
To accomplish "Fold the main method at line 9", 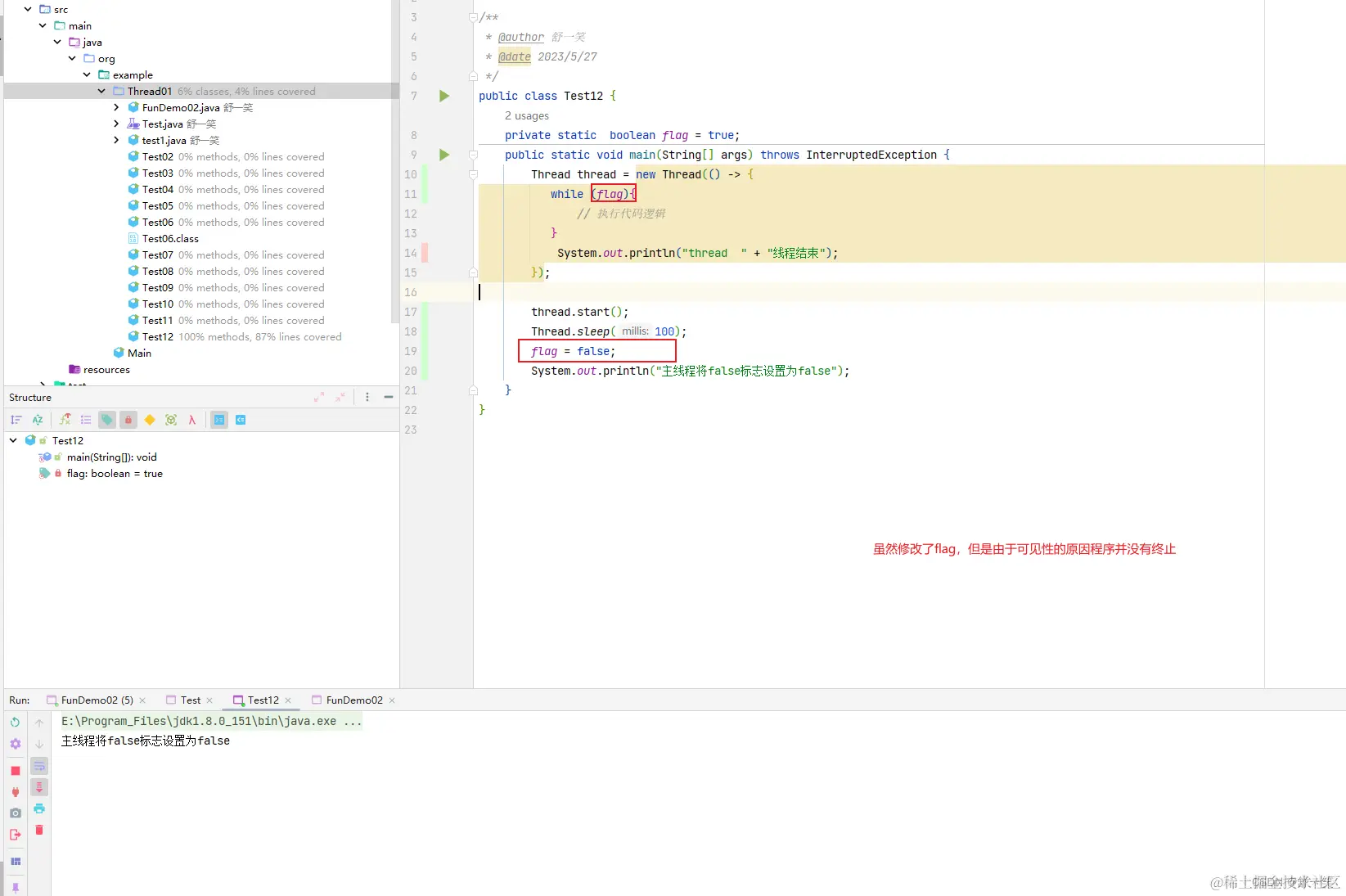I will pyautogui.click(x=473, y=155).
